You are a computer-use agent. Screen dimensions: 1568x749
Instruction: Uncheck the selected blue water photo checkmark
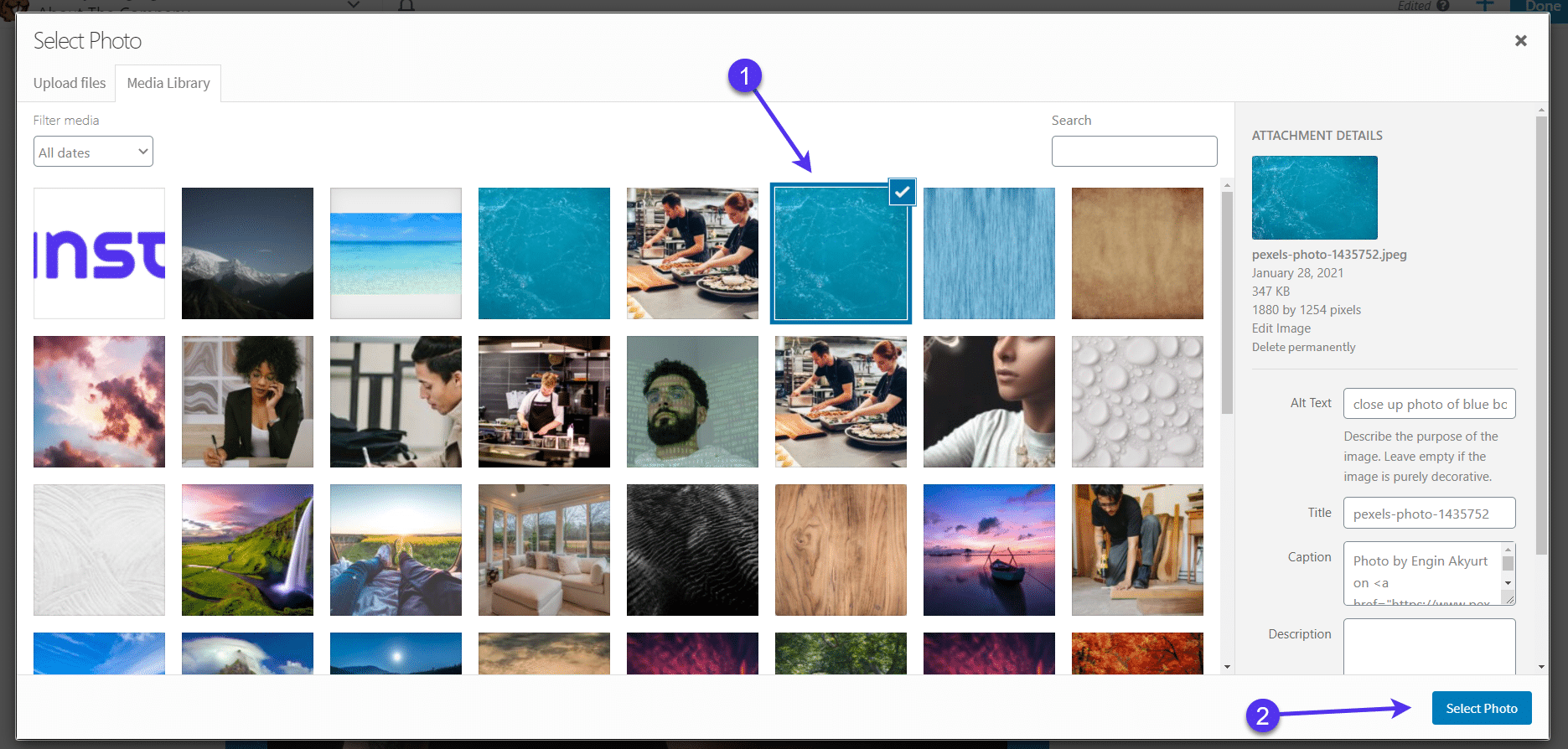click(x=902, y=192)
